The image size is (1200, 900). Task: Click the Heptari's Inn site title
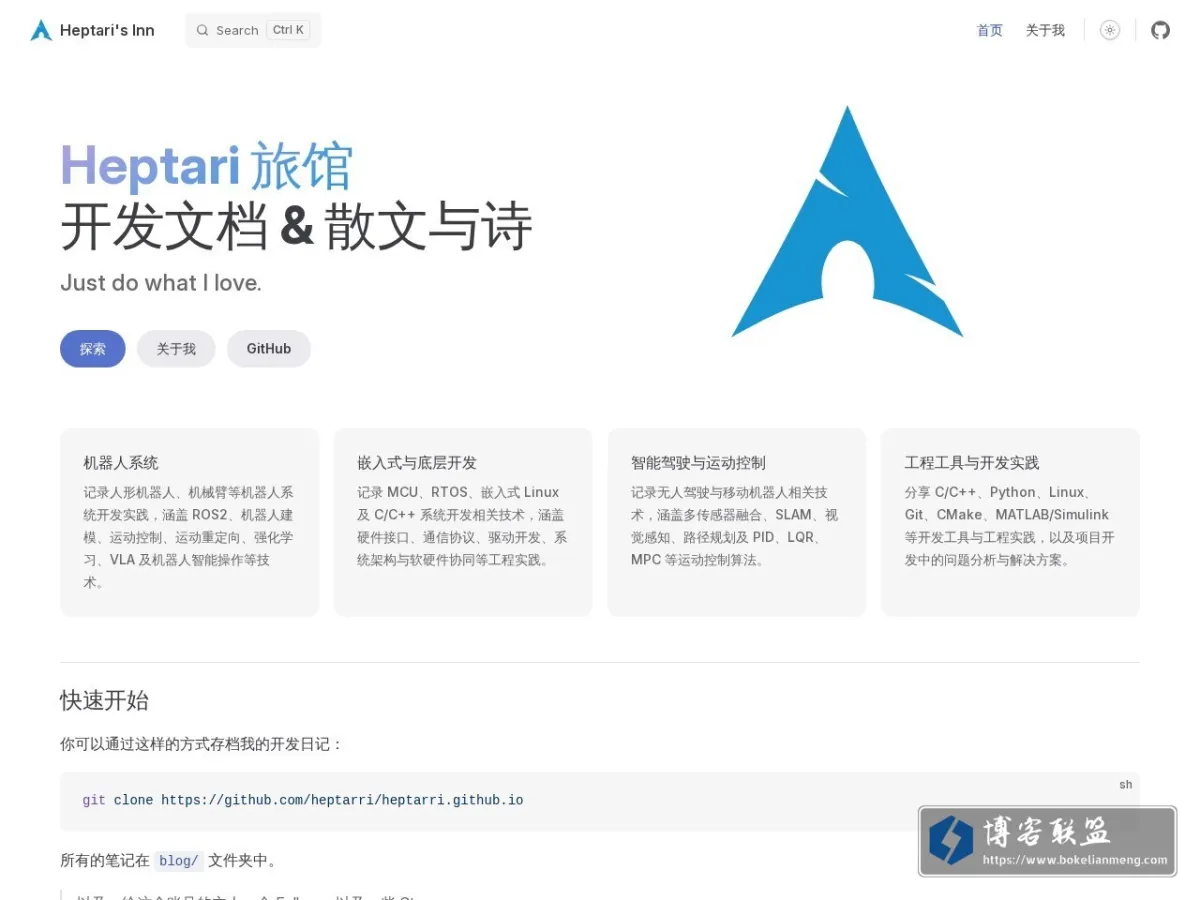pyautogui.click(x=107, y=30)
